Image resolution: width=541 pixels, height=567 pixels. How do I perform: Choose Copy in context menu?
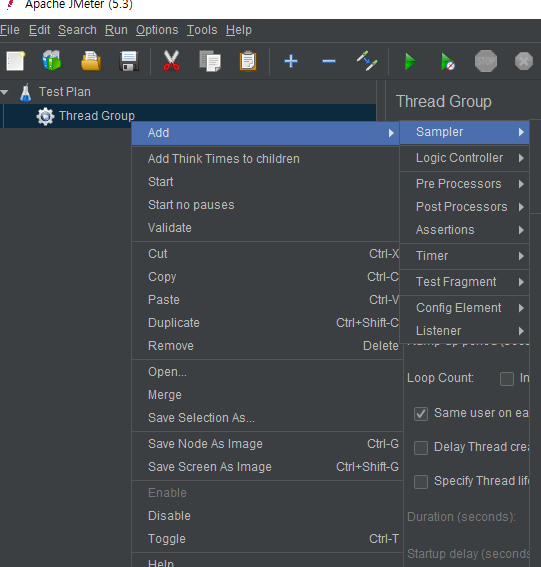click(266, 277)
